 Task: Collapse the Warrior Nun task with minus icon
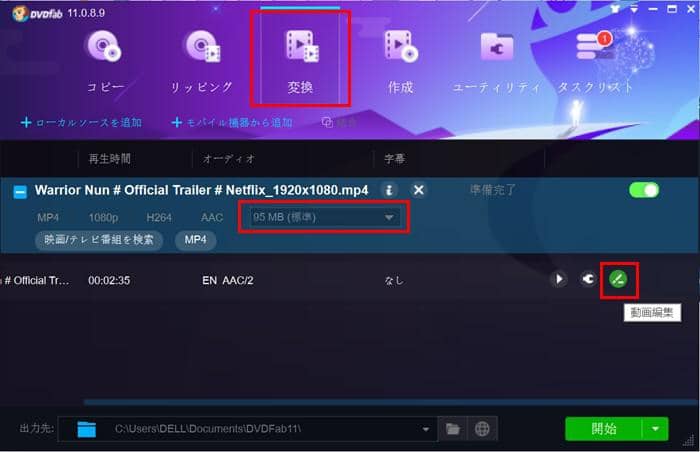[x=20, y=192]
